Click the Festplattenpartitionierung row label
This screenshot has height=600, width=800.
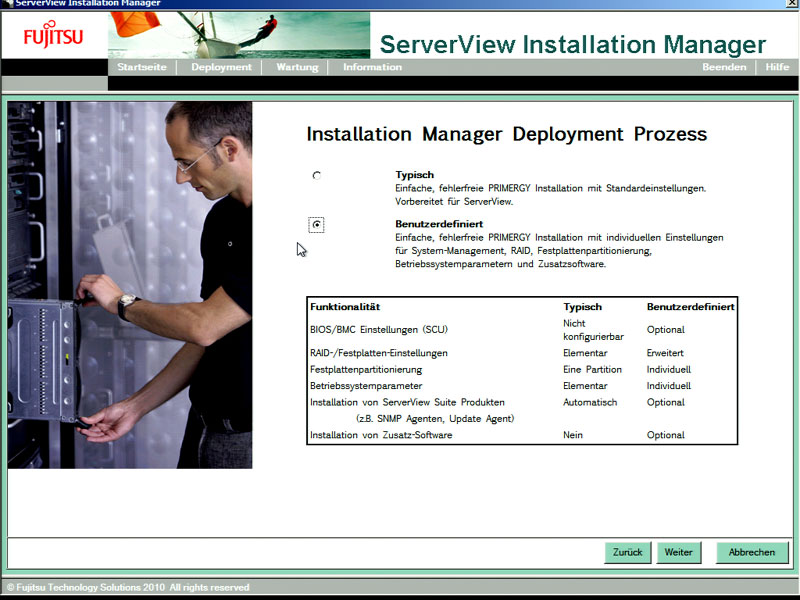(x=366, y=369)
